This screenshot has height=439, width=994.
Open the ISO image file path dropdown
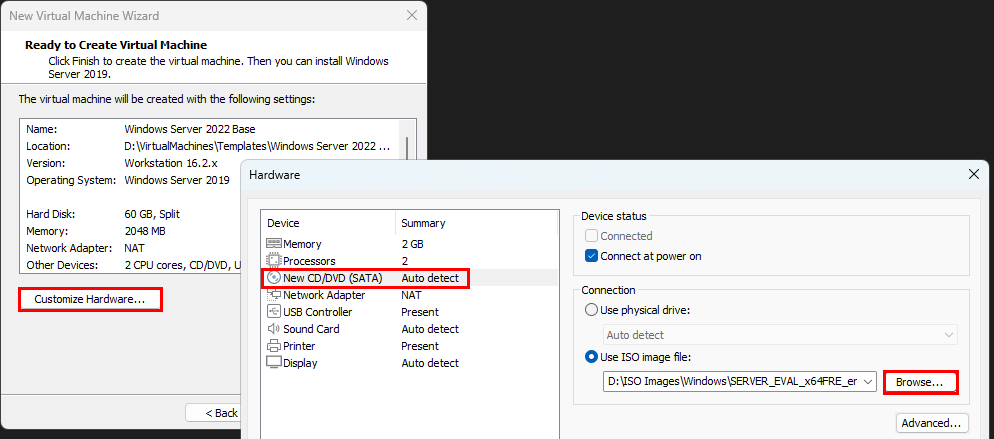[867, 382]
